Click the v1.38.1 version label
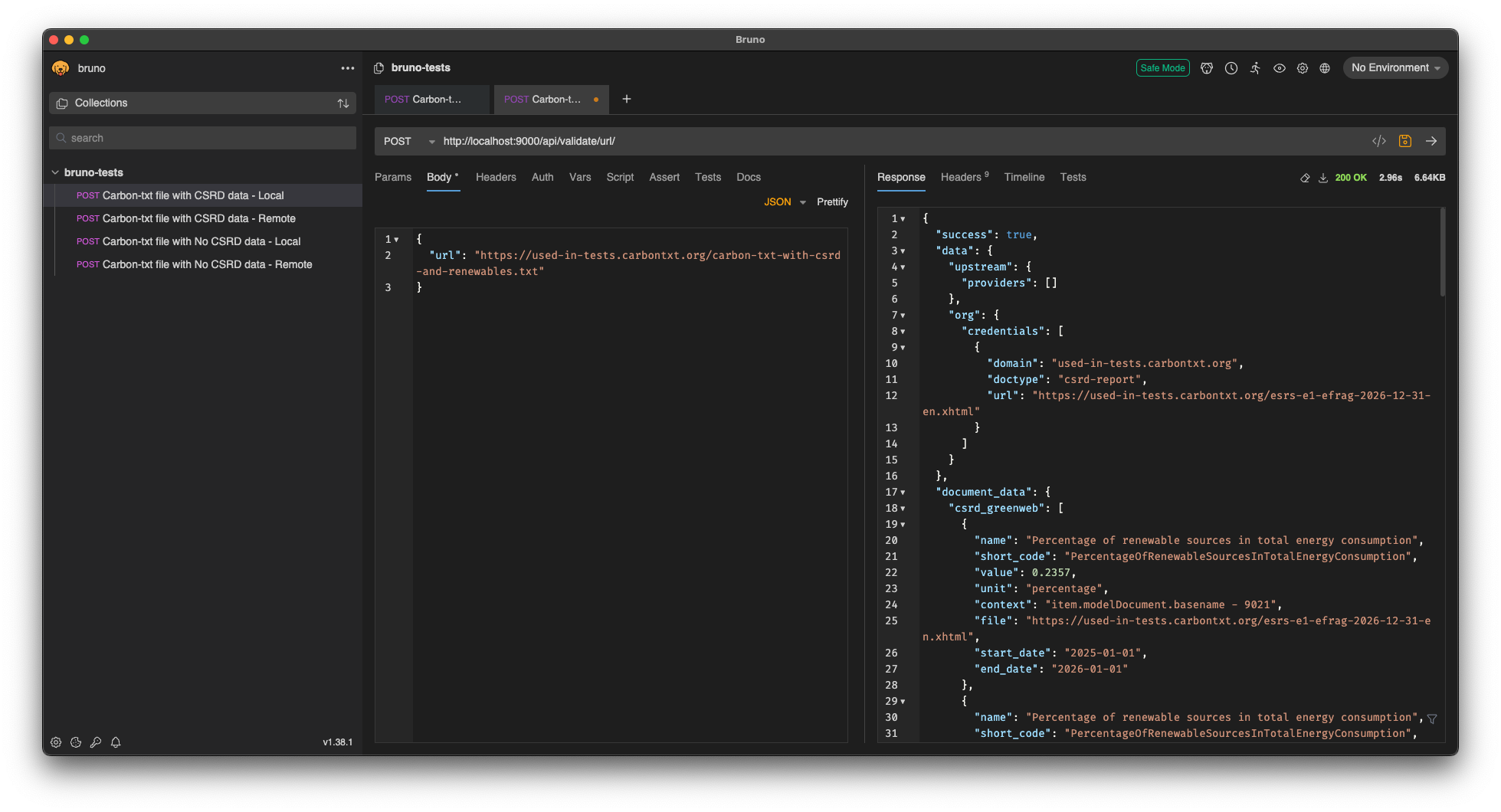 click(338, 742)
